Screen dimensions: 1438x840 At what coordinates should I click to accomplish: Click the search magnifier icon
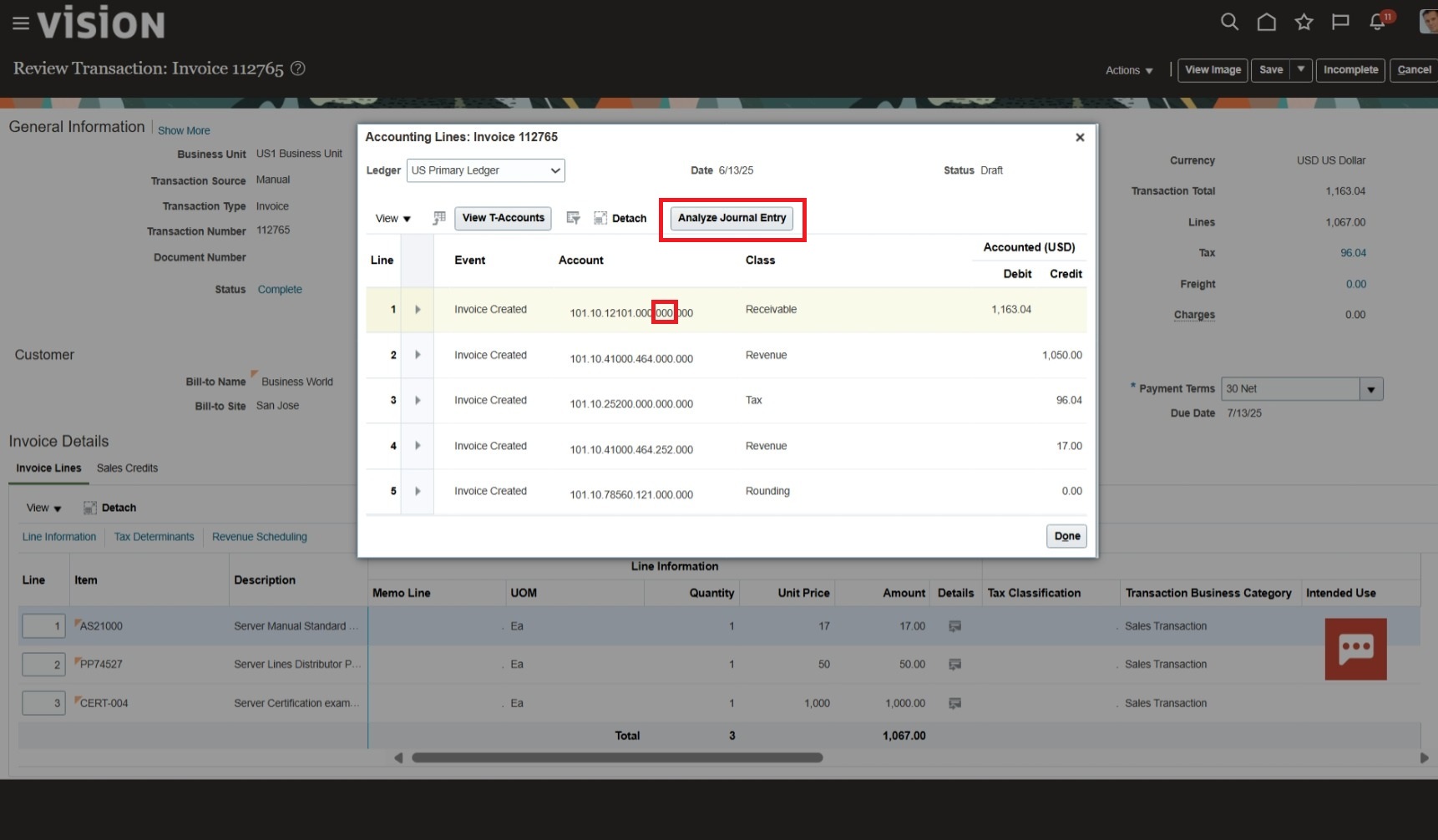click(1229, 22)
